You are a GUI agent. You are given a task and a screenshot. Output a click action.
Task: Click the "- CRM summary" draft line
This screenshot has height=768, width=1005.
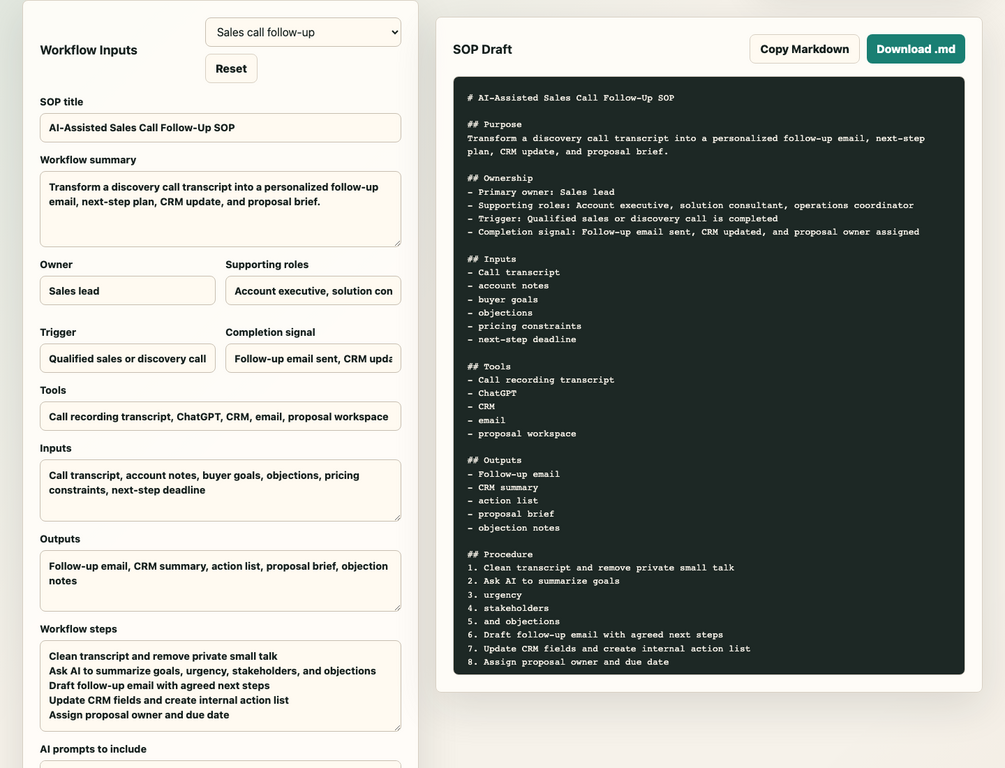[502, 488]
